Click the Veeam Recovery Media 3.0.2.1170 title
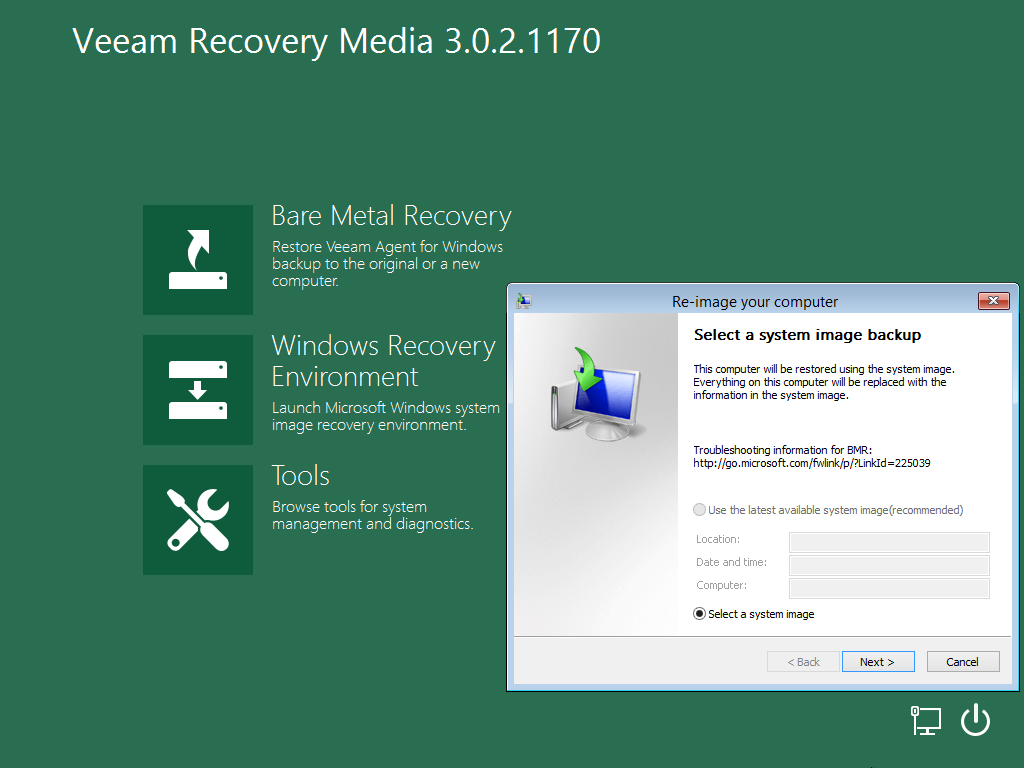 point(336,41)
